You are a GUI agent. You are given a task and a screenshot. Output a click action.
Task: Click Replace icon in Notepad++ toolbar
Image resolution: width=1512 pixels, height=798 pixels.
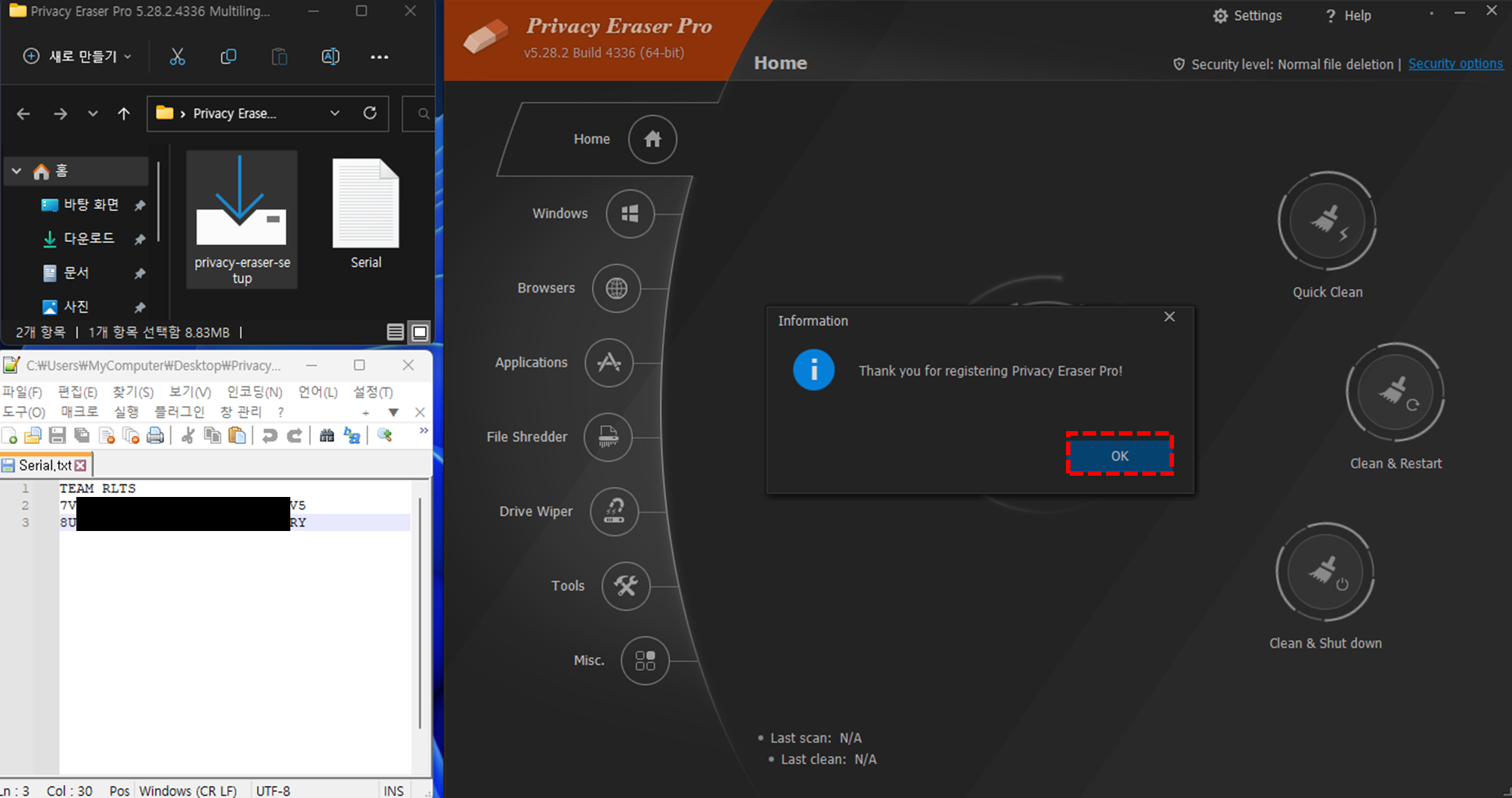pos(352,435)
